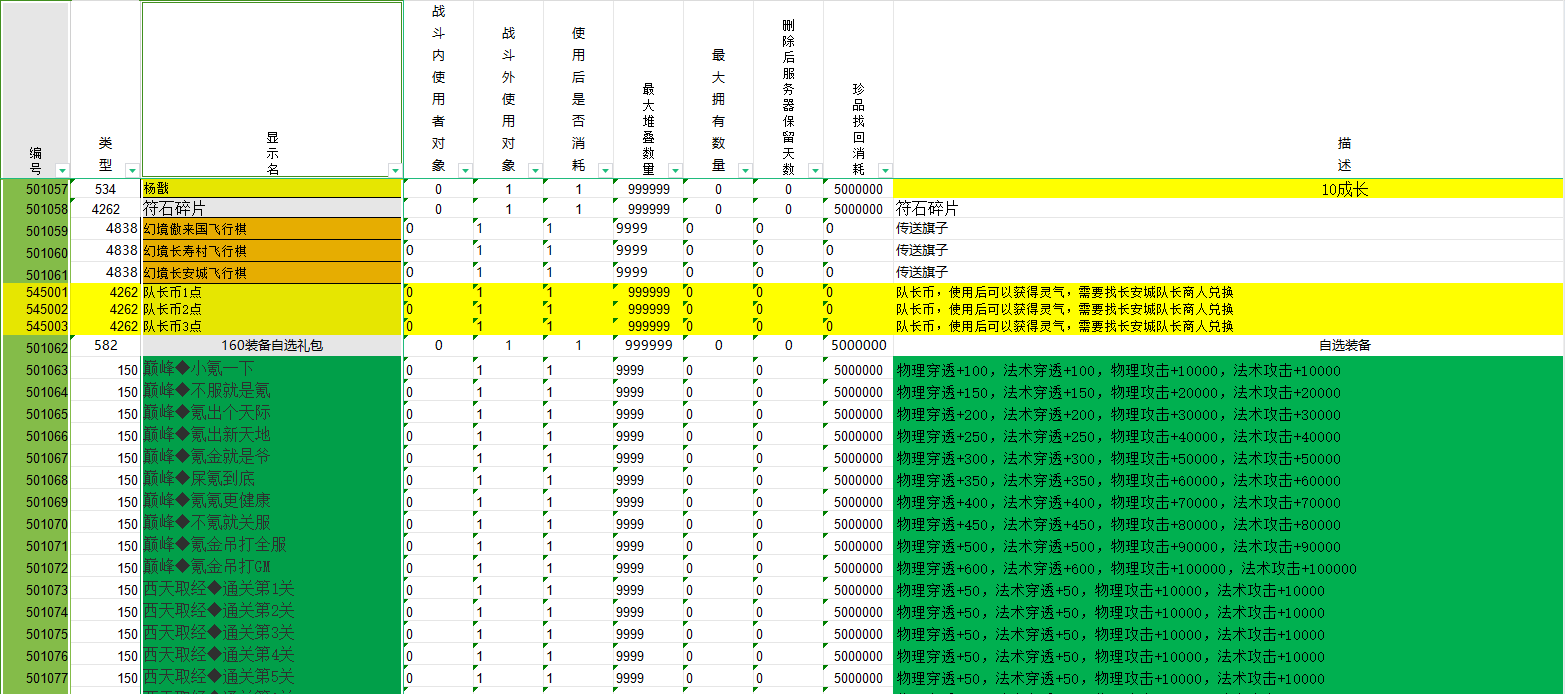Open the 编号 column filter dropdown
The image size is (1565, 694).
[62, 170]
